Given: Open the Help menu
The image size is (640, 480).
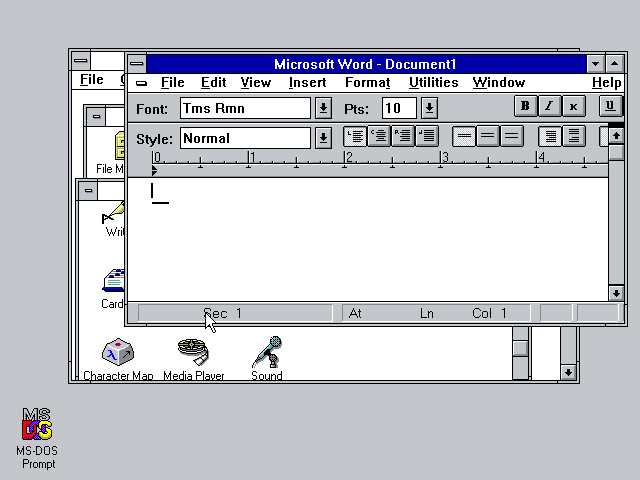Looking at the screenshot, I should click(x=607, y=83).
